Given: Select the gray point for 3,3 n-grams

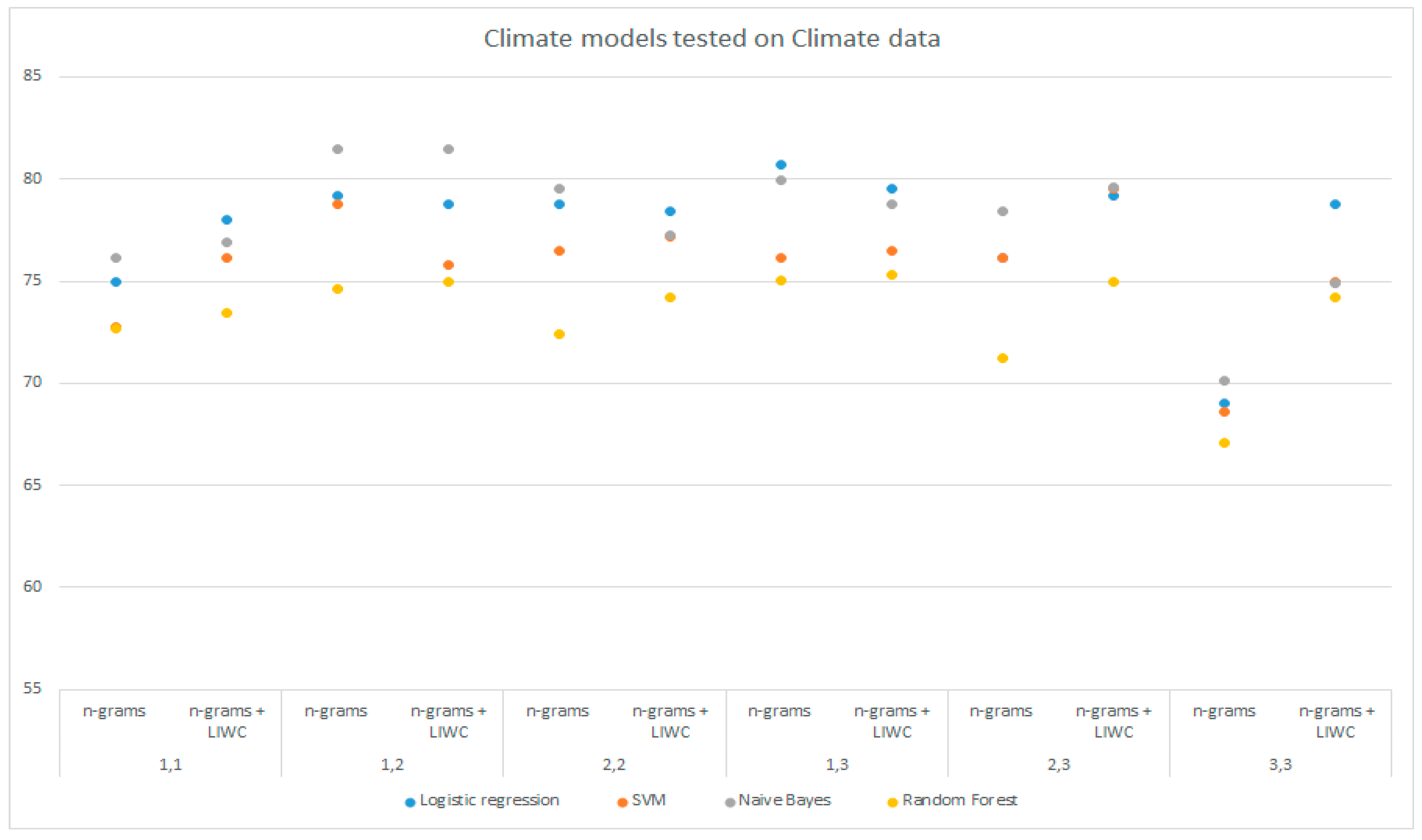Looking at the screenshot, I should tap(1224, 381).
